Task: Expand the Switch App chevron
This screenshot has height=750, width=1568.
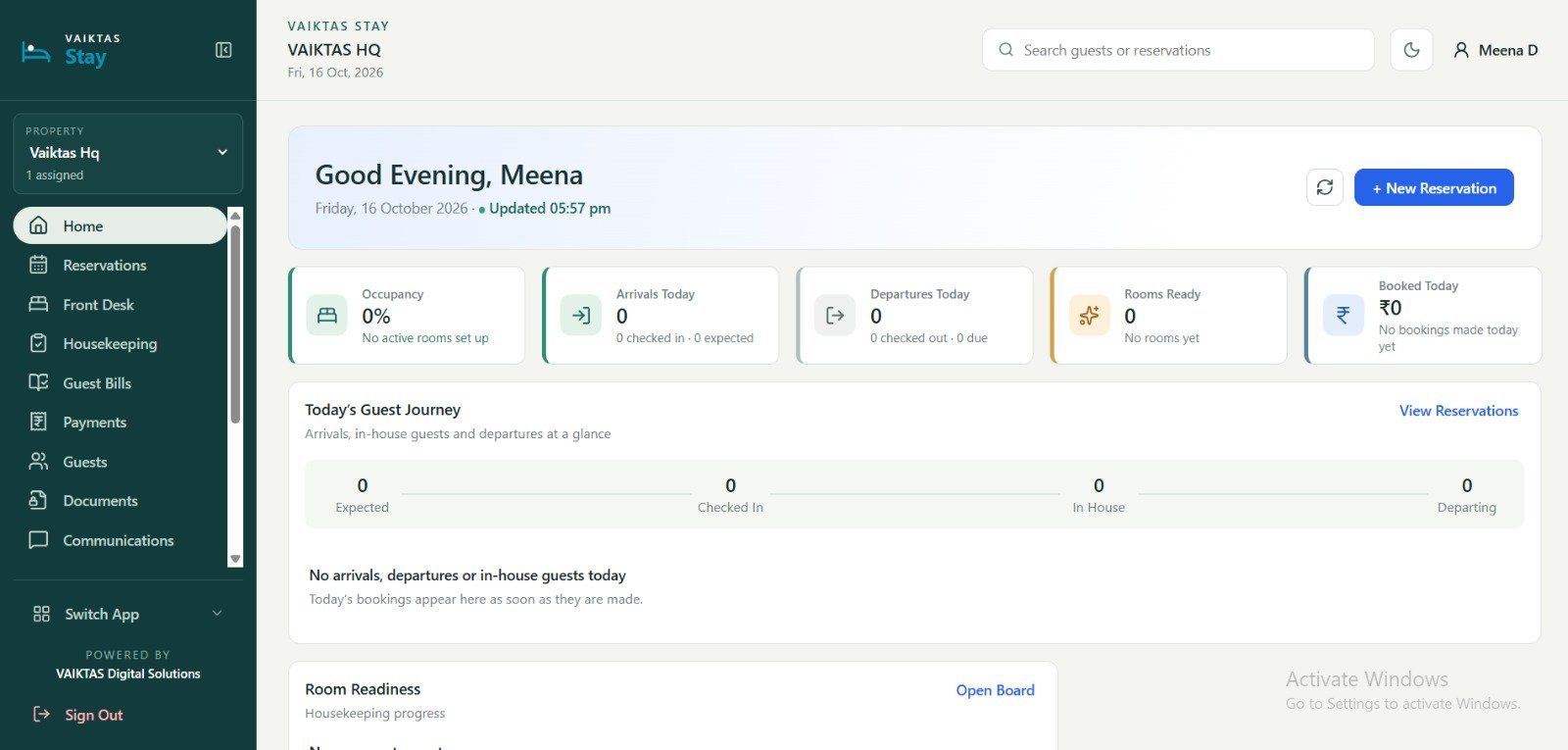Action: coord(218,614)
